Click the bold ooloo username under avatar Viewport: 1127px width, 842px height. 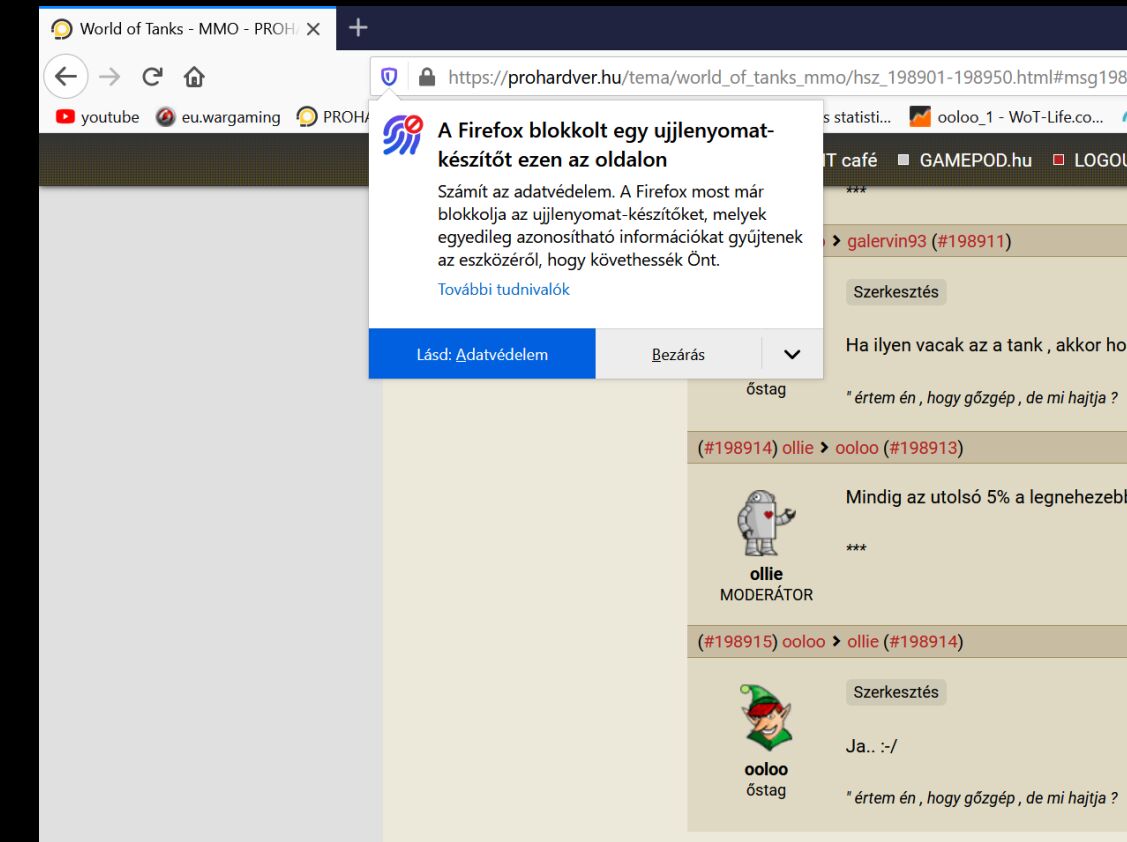(766, 769)
